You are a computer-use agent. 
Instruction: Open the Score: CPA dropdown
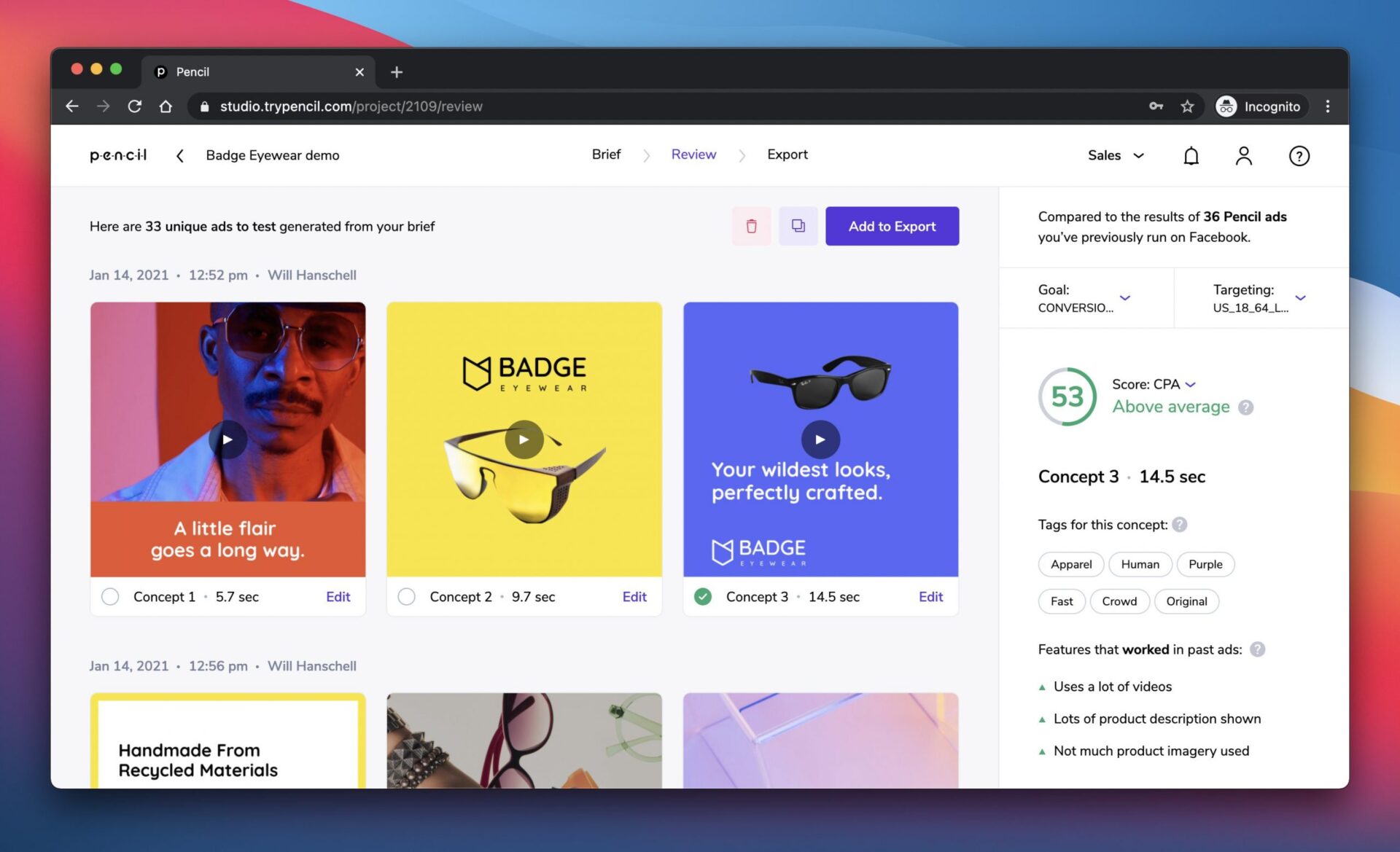pos(1191,384)
